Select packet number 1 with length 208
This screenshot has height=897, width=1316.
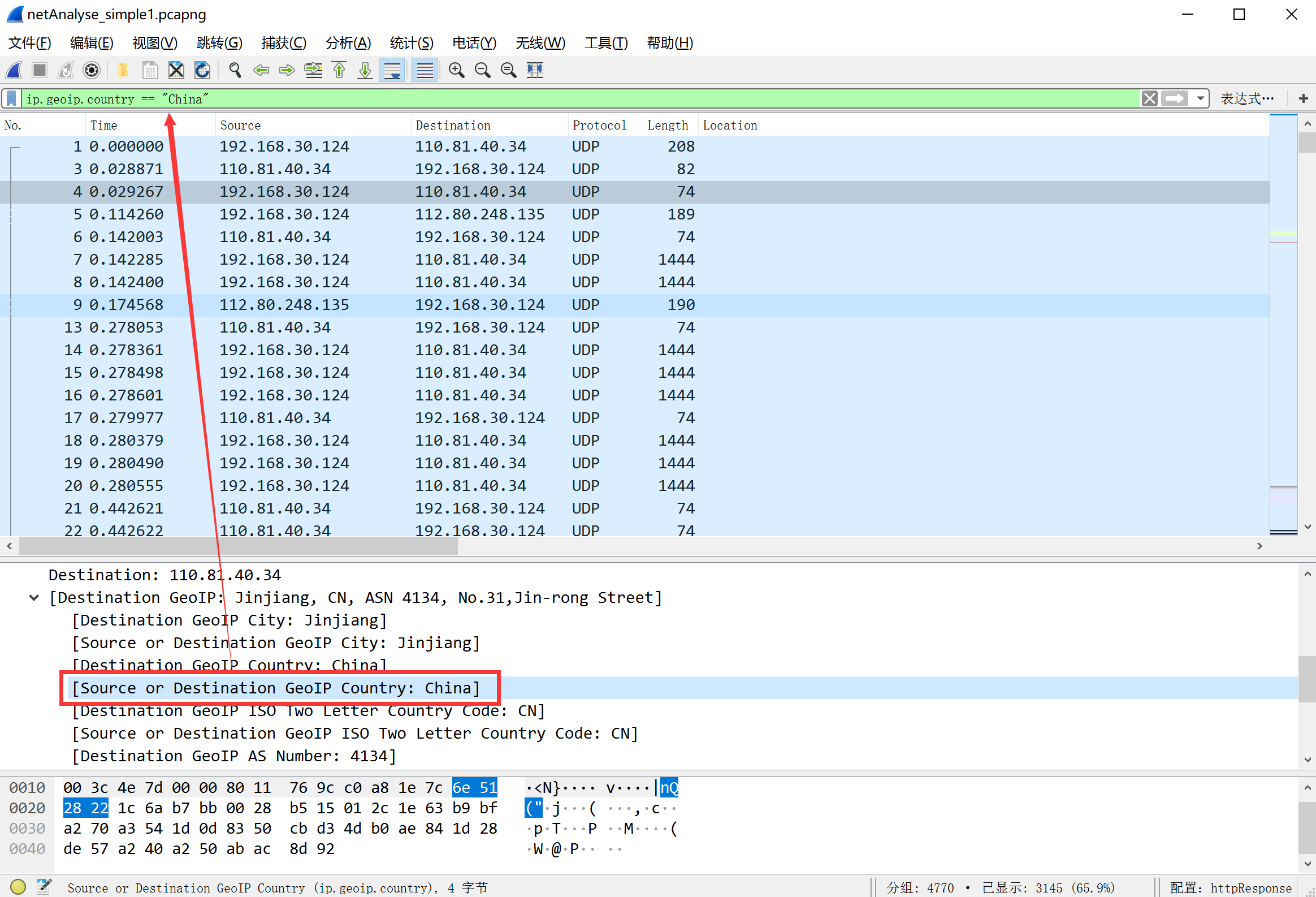coord(634,146)
